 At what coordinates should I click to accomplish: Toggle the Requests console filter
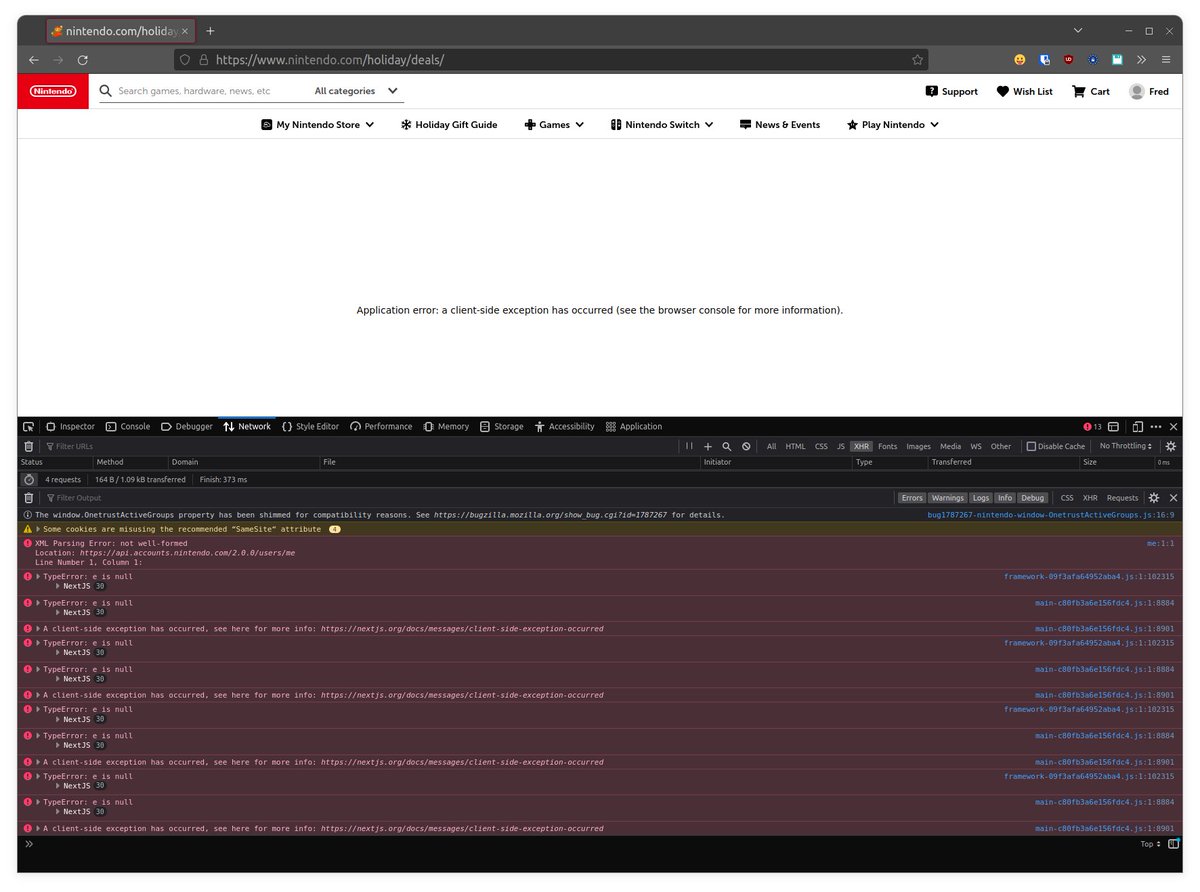(1122, 497)
